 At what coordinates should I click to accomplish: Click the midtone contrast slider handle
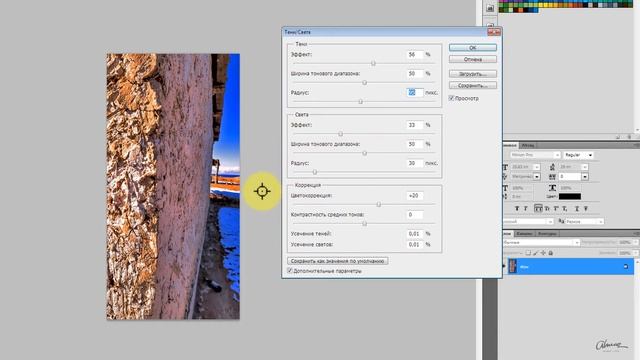point(364,223)
